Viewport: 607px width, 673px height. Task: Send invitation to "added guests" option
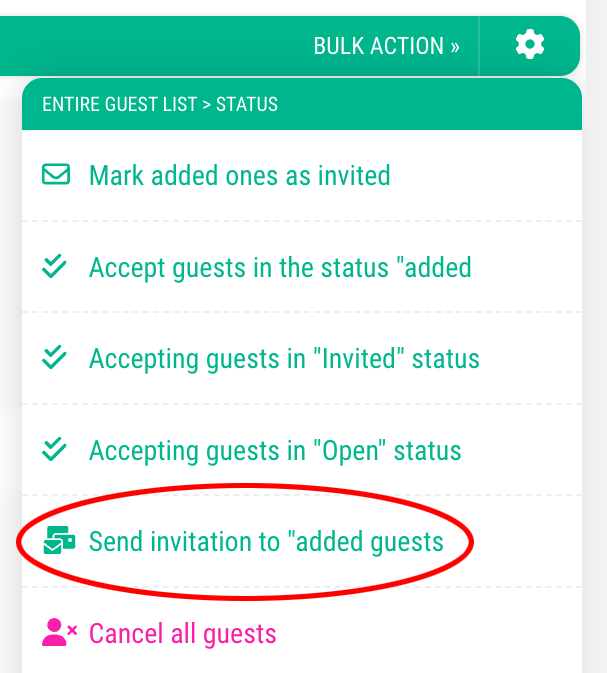tap(266, 542)
